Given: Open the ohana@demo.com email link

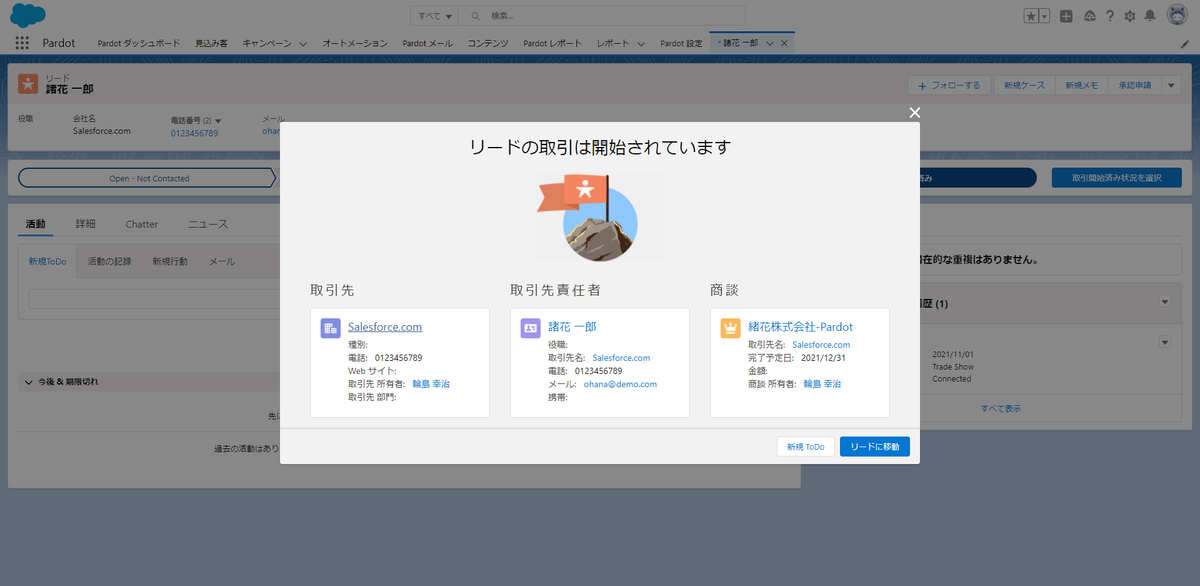Looking at the screenshot, I should tap(620, 384).
